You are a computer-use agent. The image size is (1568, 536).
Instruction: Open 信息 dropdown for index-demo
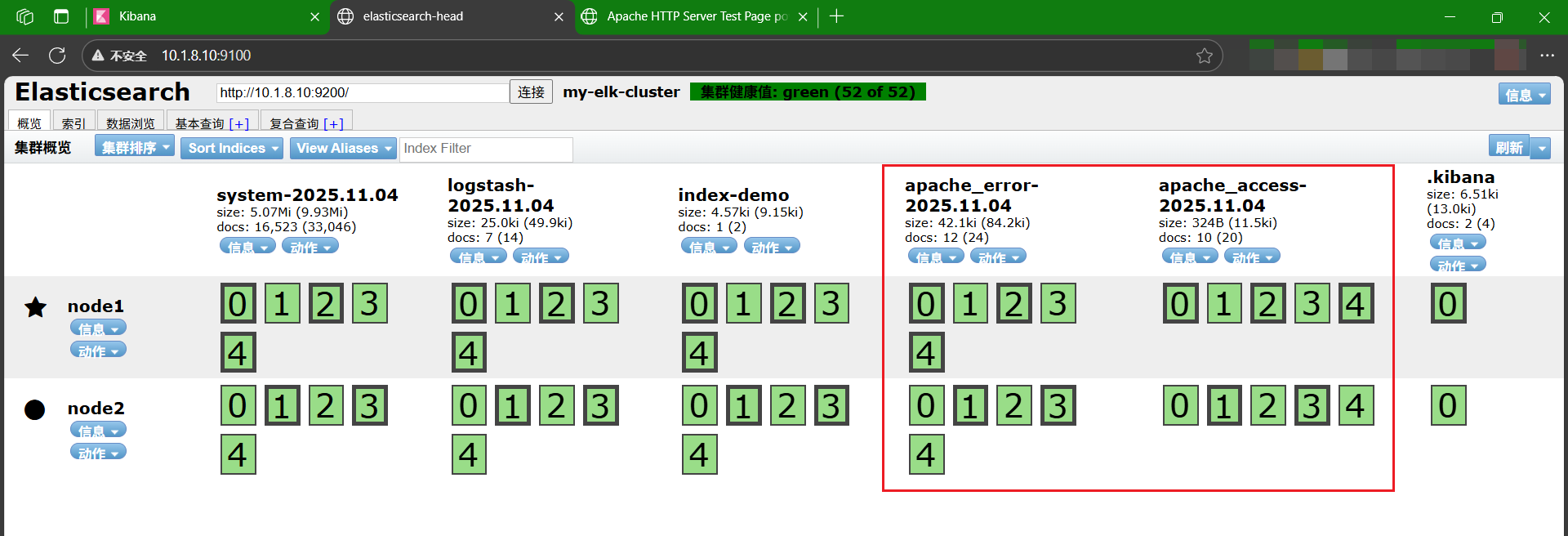pos(709,246)
